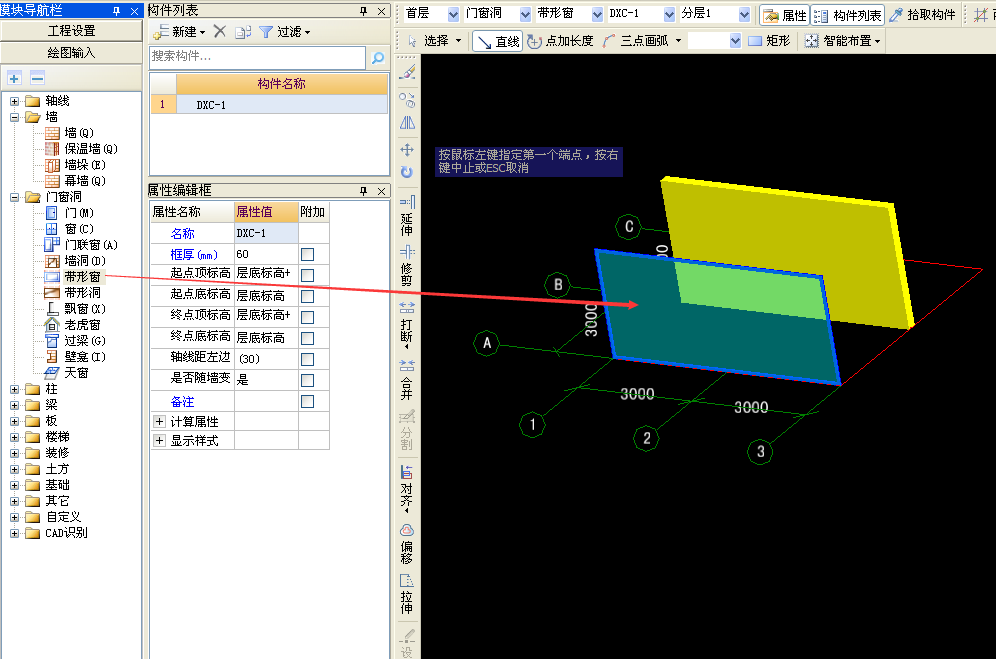
Task: Click the move tool icon in vertical toolbar
Action: click(x=407, y=150)
